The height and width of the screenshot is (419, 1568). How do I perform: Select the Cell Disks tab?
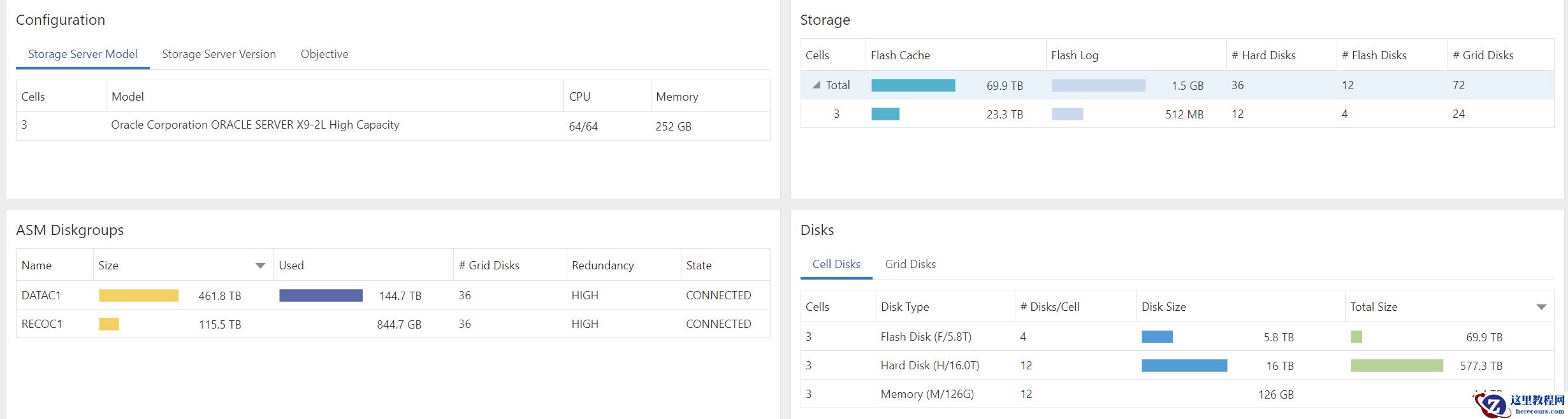pyautogui.click(x=836, y=264)
